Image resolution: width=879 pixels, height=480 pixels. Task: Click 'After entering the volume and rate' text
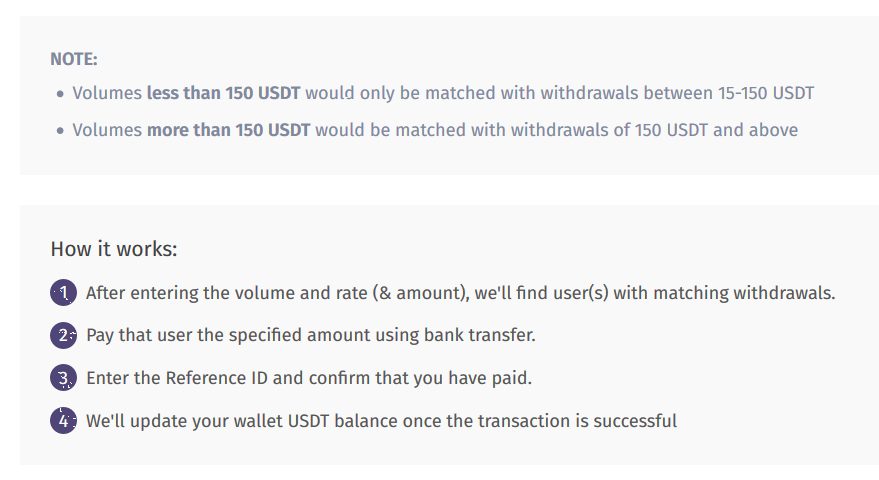(x=226, y=293)
